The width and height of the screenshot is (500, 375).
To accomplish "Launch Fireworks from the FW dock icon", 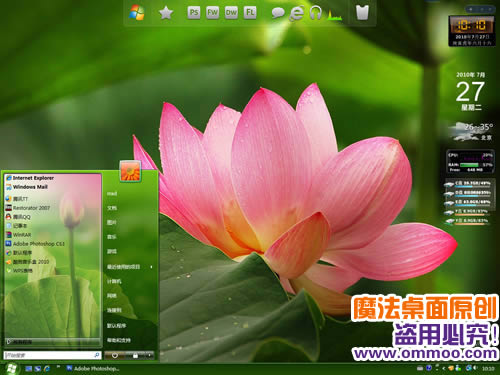I will (x=212, y=13).
